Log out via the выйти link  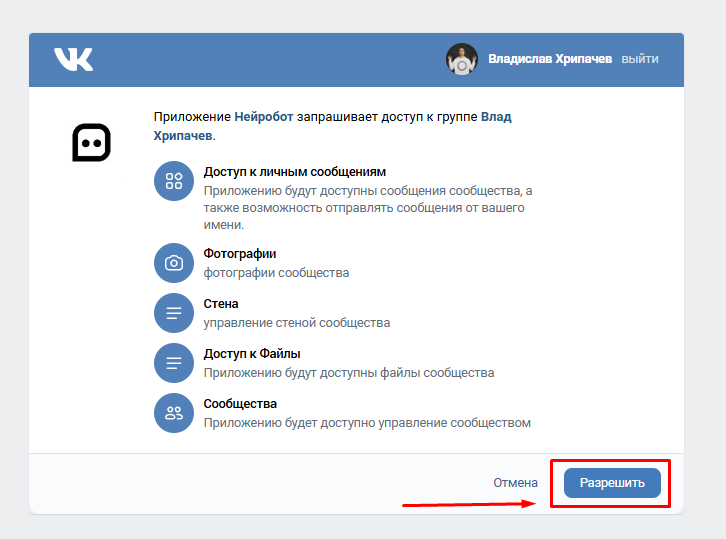click(x=639, y=59)
